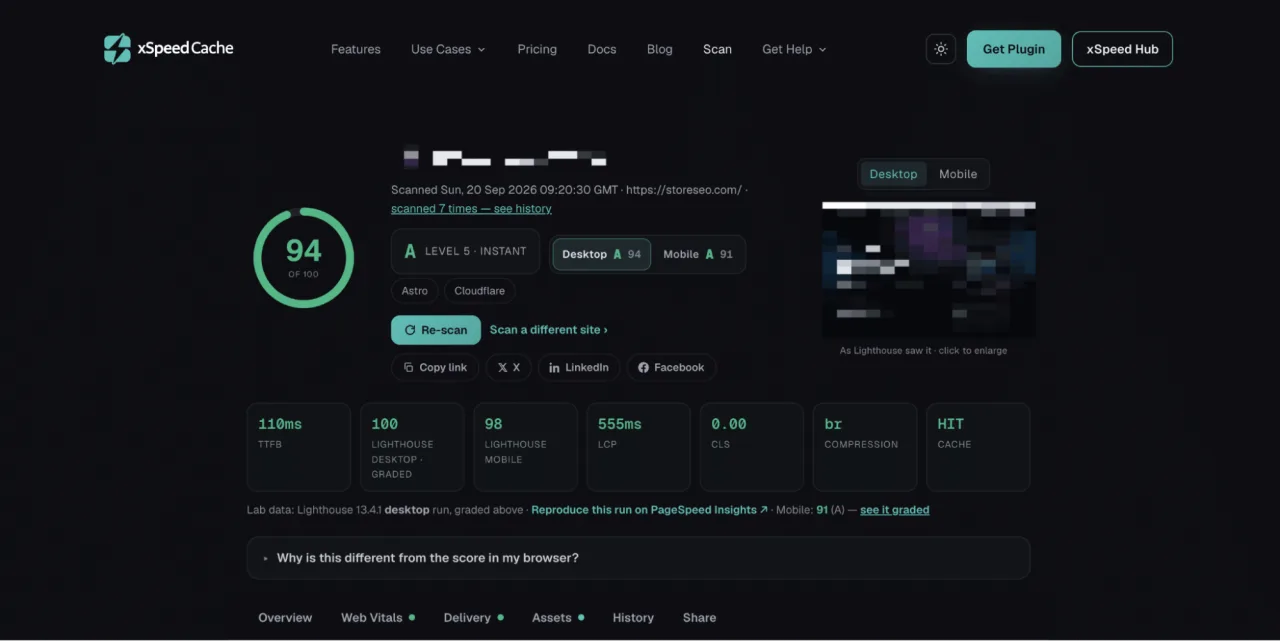Open 'scanned 7 times — see history' link

point(471,209)
